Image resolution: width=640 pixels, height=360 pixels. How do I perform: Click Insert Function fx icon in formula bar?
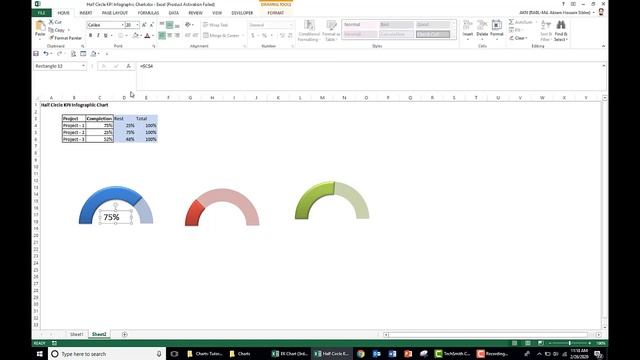(x=128, y=66)
